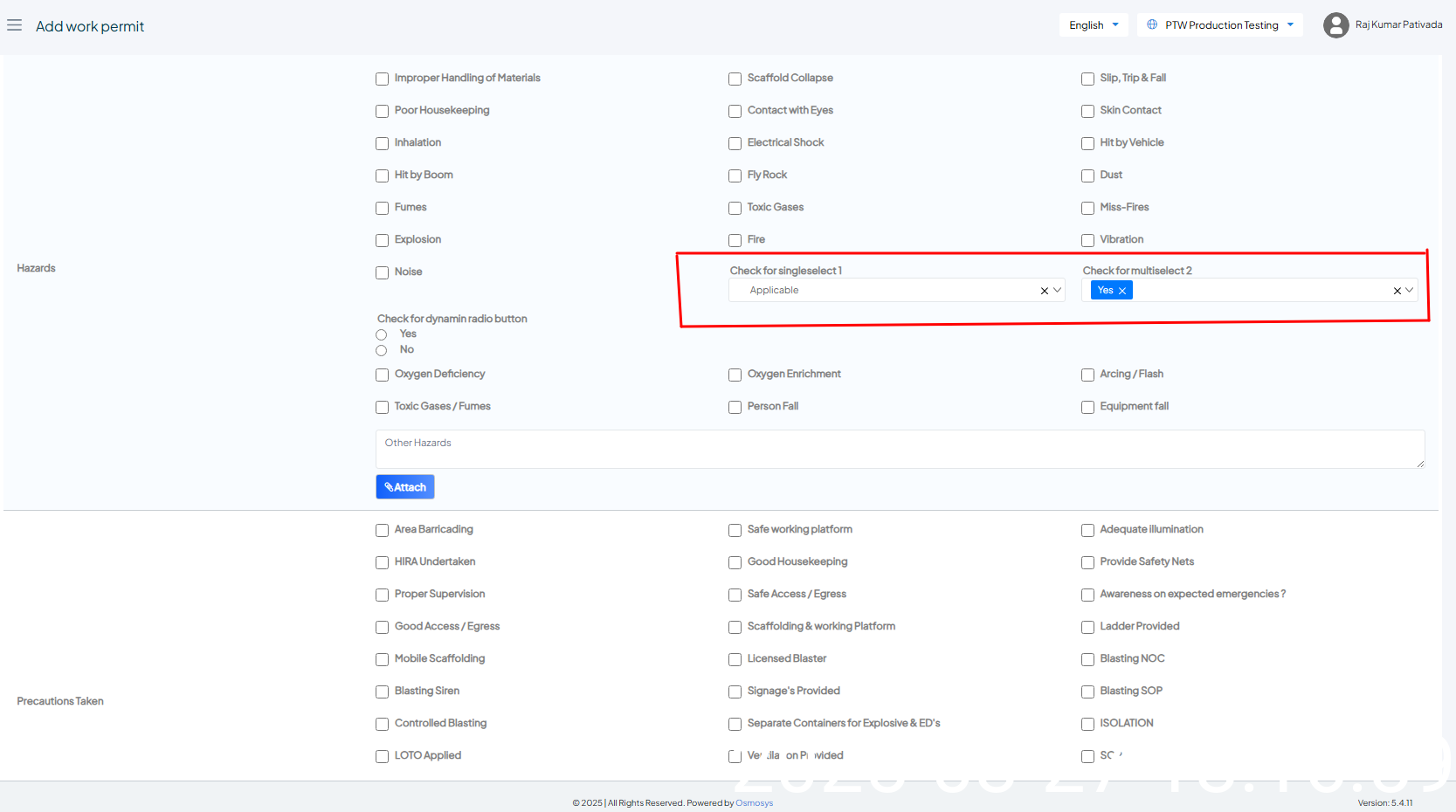Choose the No radio button option

click(x=381, y=350)
